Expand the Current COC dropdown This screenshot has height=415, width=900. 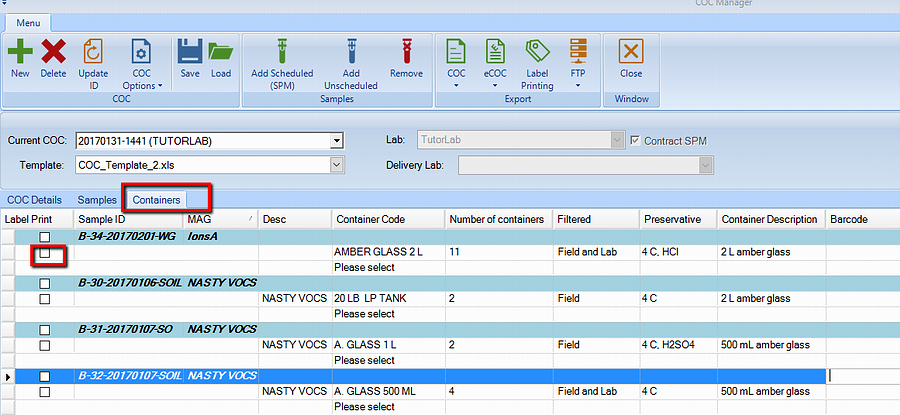336,141
